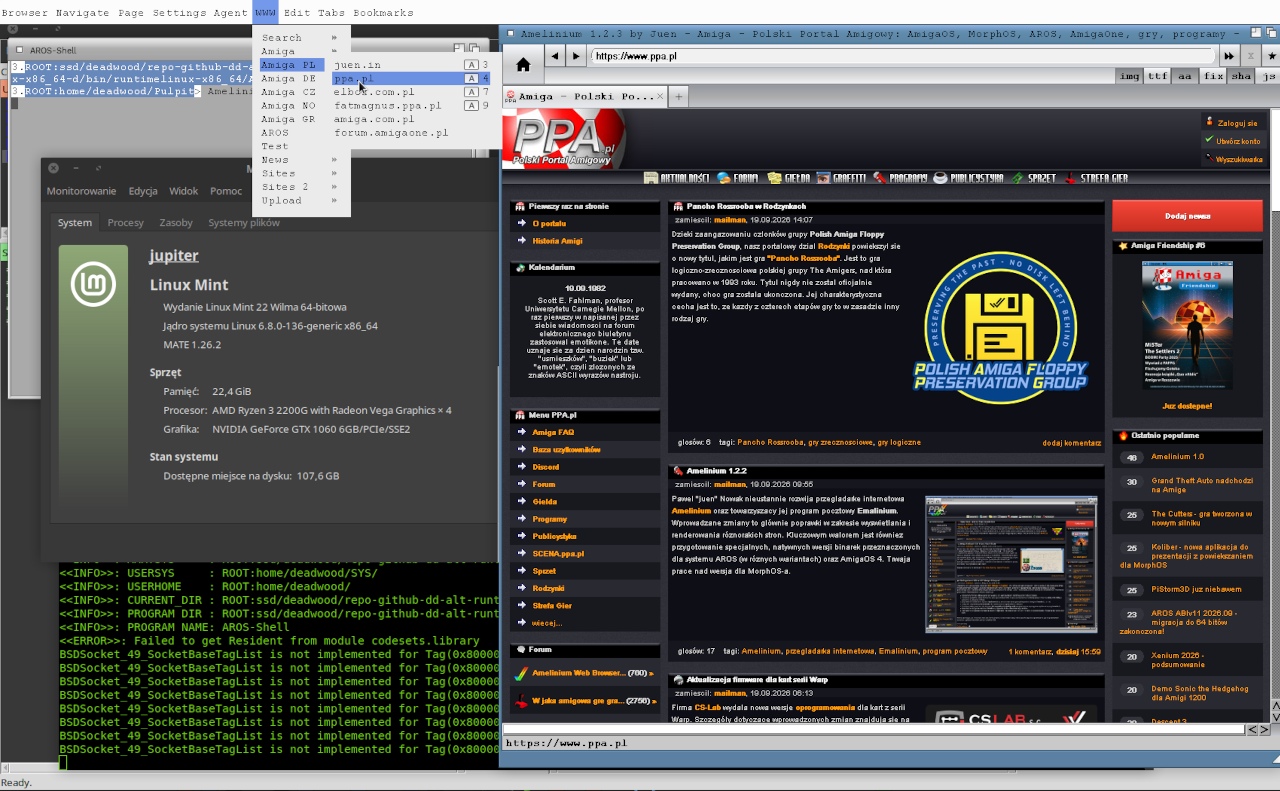The width and height of the screenshot is (1280, 791).
Task: Open the Amiga FAQ sidebar link
Action: [x=553, y=432]
